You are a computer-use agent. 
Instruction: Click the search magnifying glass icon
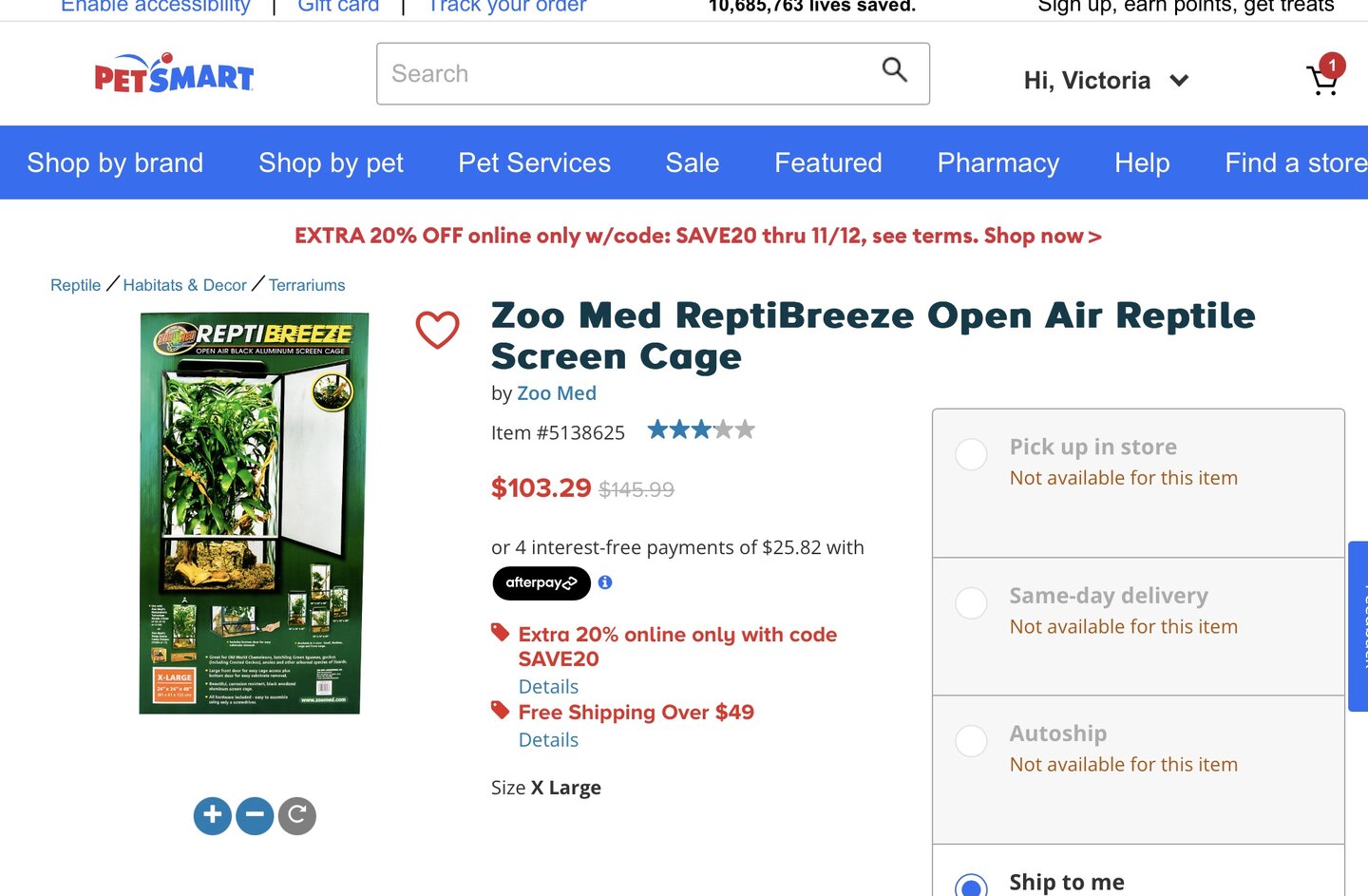(x=894, y=69)
